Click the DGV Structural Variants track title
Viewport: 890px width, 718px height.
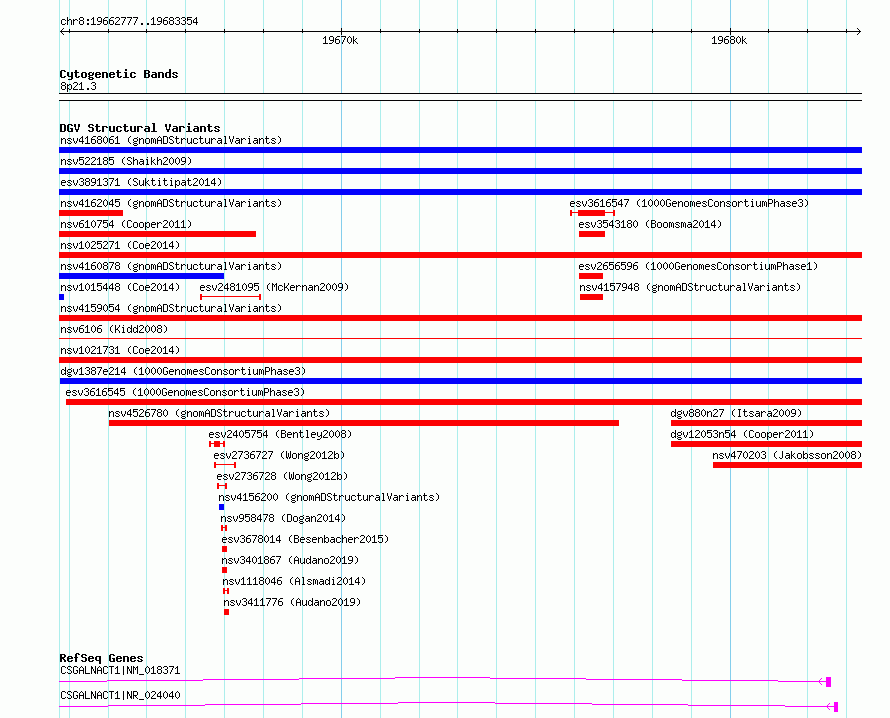140,128
